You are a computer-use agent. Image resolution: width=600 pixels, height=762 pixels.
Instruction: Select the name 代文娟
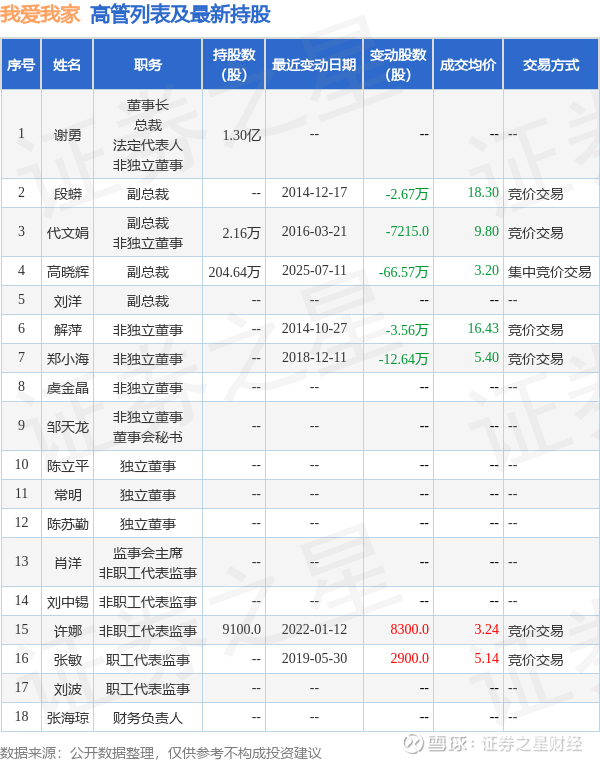pos(68,232)
